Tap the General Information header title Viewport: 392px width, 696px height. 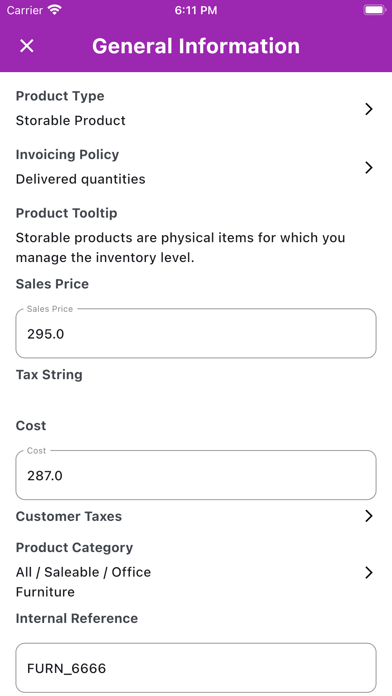(x=196, y=46)
